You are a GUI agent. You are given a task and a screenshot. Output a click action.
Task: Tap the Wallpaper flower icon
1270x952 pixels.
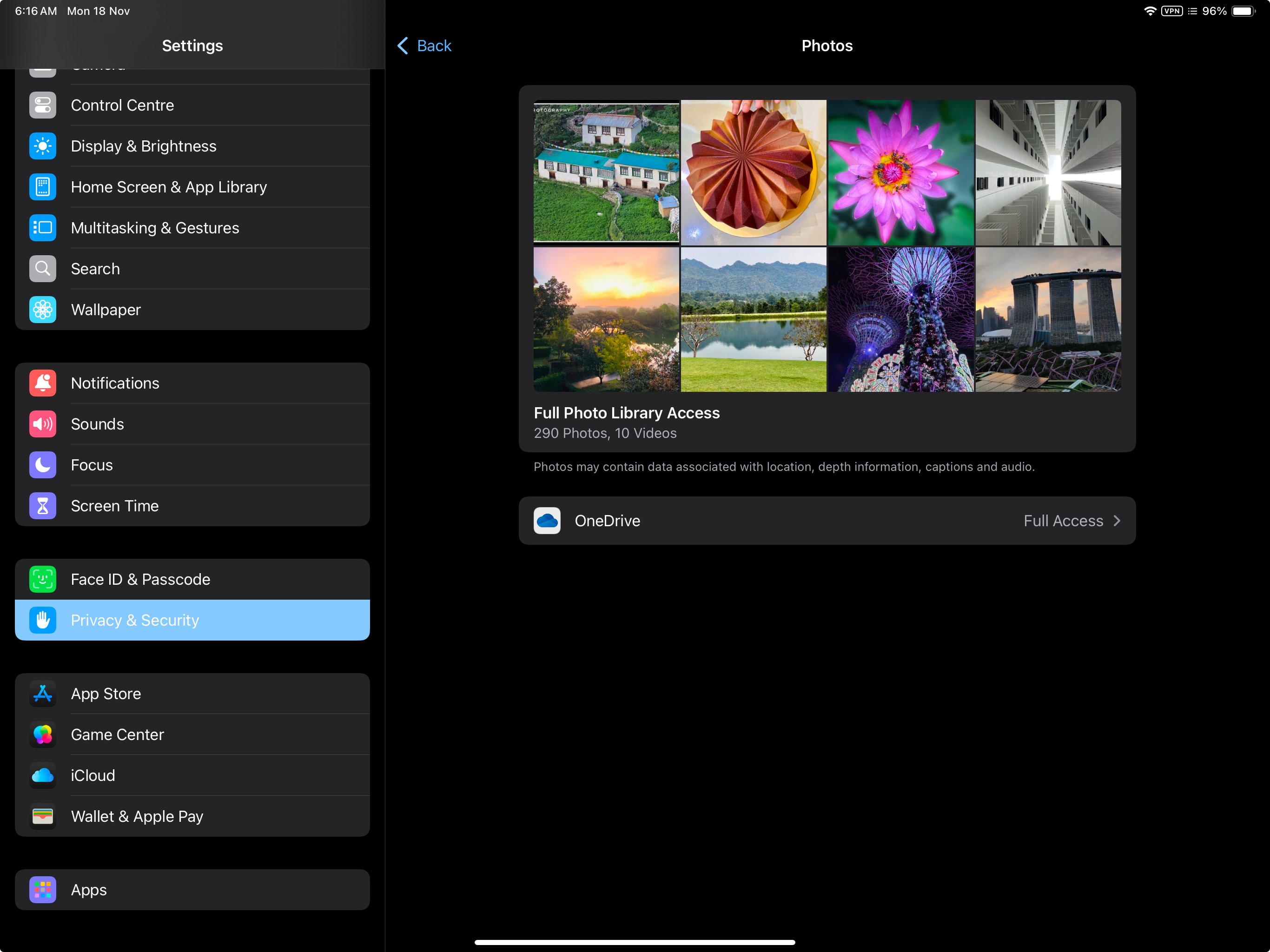(42, 310)
